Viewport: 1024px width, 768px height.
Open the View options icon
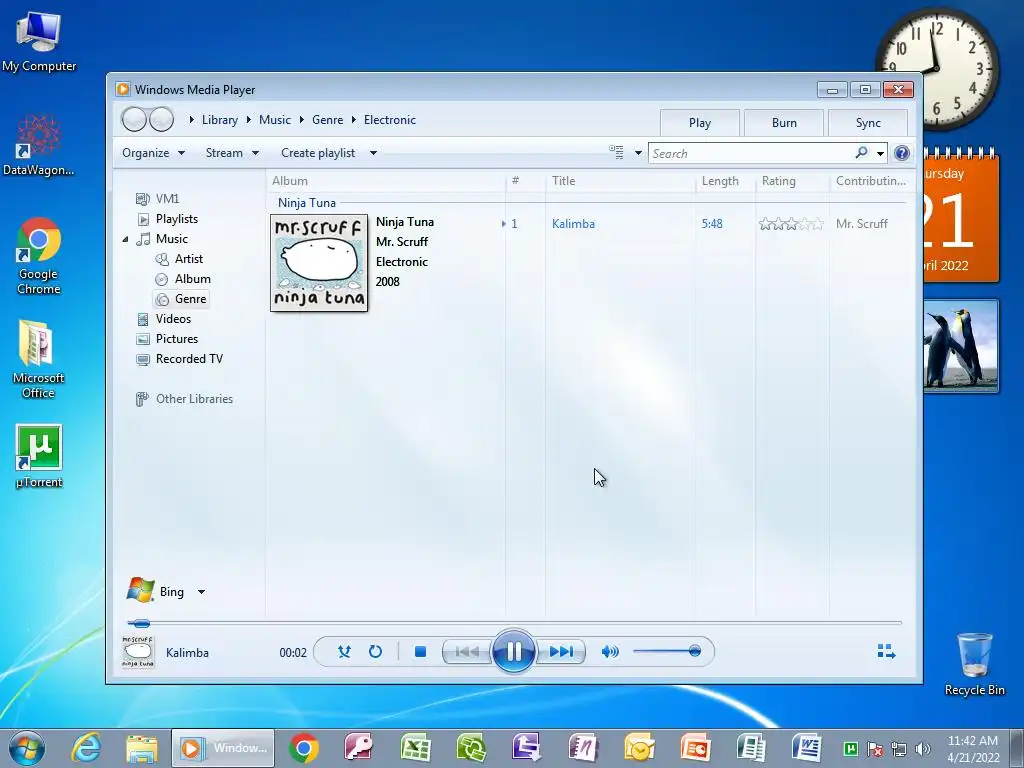point(616,152)
